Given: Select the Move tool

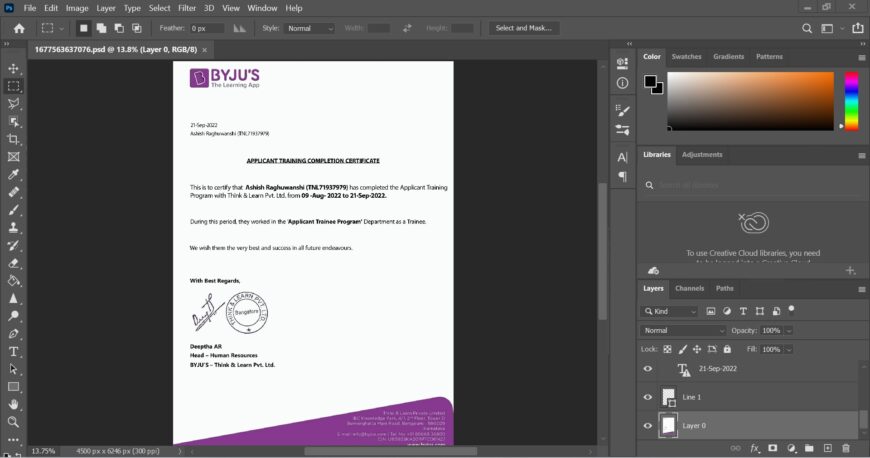Looking at the screenshot, I should coord(13,69).
